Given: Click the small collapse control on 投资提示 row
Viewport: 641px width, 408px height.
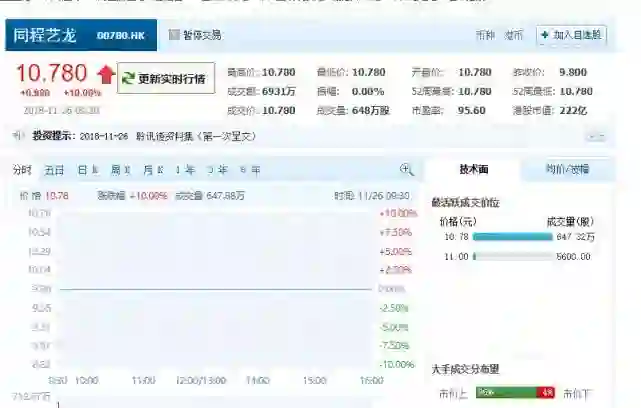Looking at the screenshot, I should 596,137.
